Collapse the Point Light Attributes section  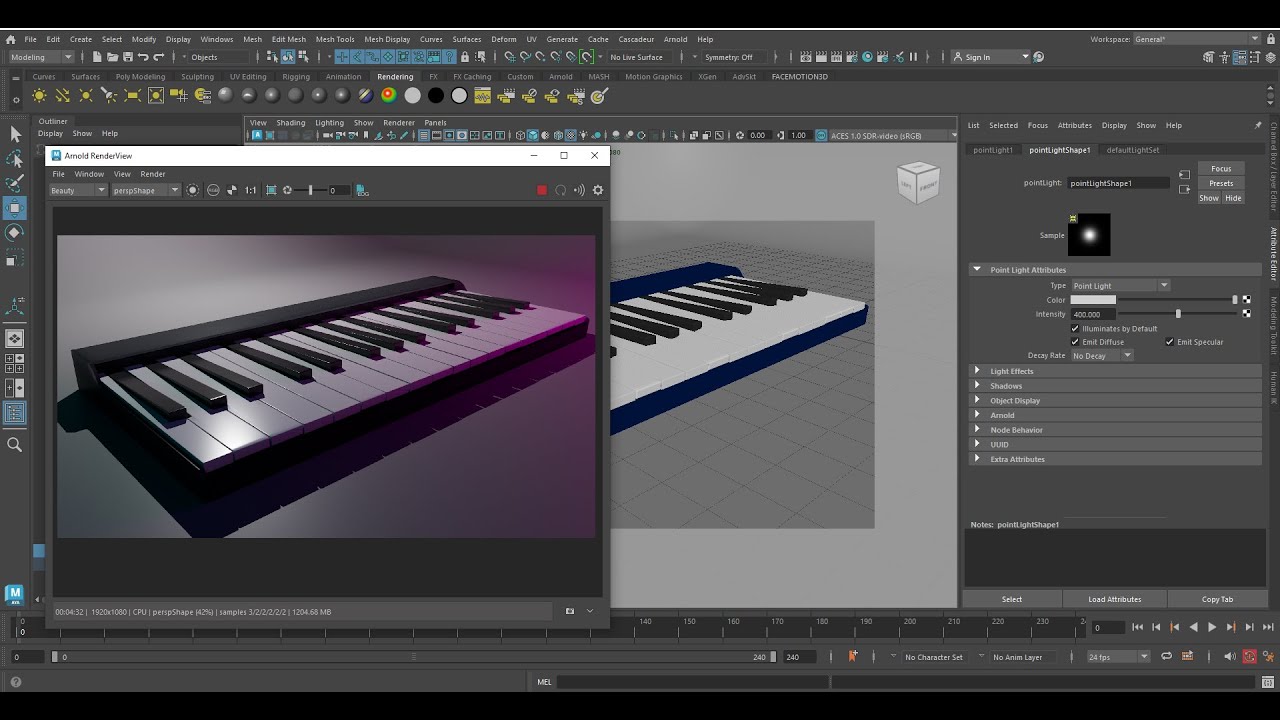[1117, 270]
